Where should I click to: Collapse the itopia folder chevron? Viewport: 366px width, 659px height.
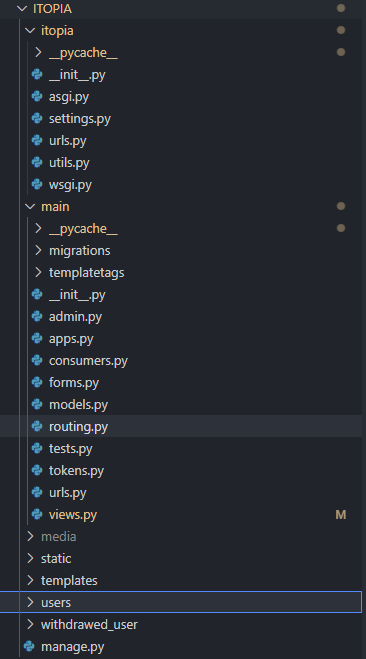[30, 31]
